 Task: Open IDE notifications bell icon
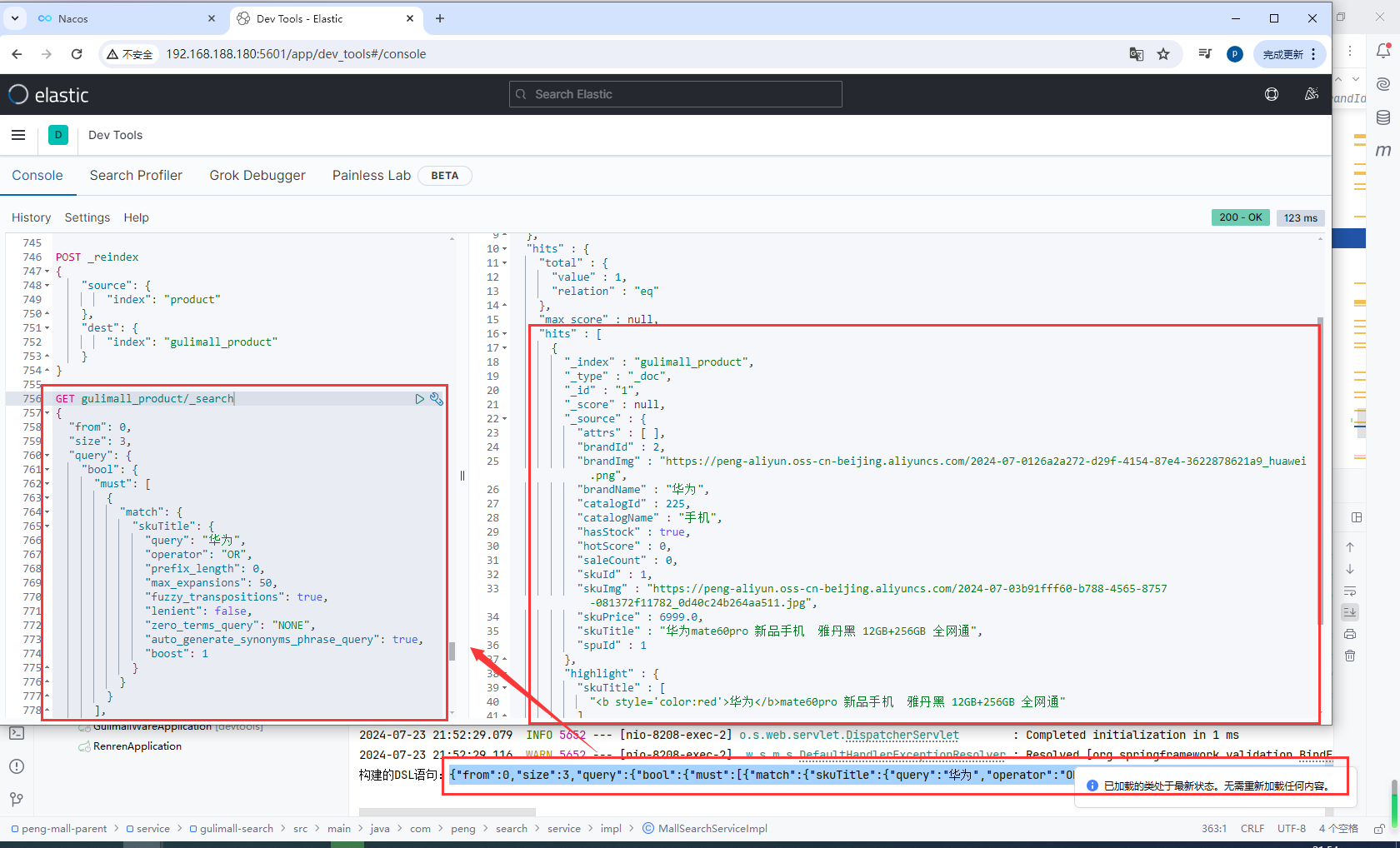[x=1383, y=52]
